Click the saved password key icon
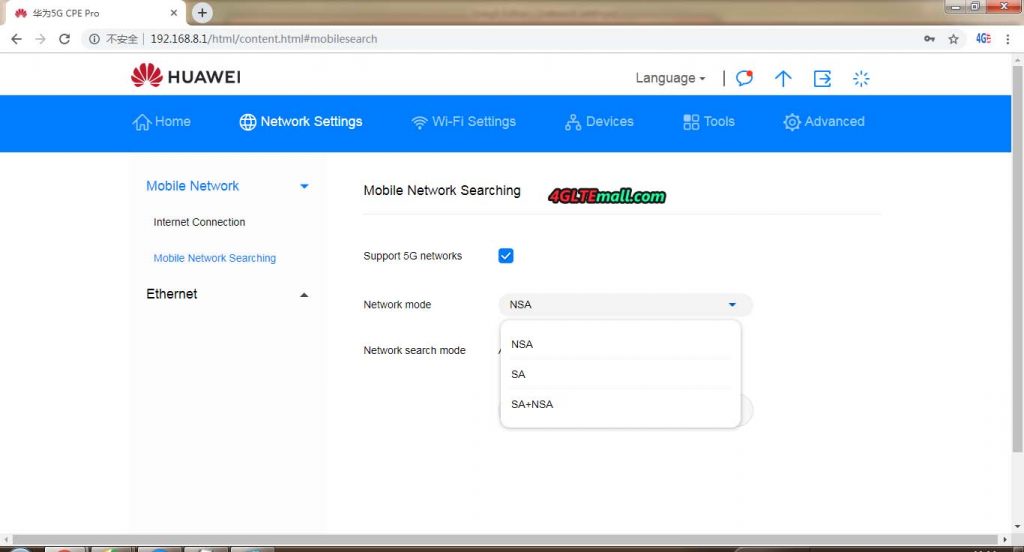1024x552 pixels. point(929,39)
